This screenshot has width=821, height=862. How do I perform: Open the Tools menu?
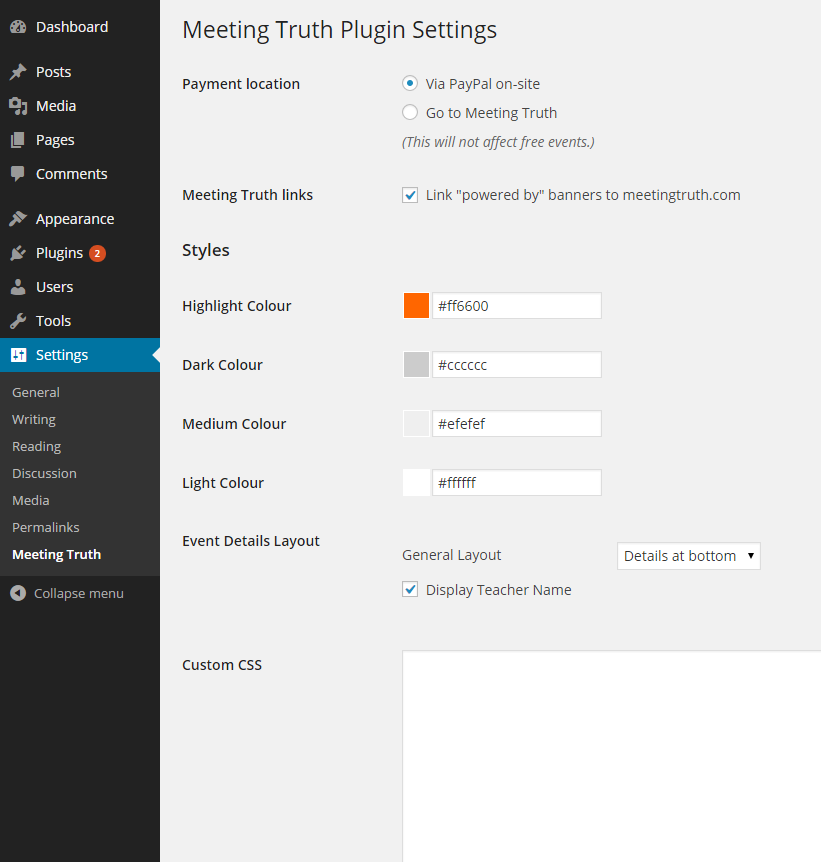pyautogui.click(x=80, y=321)
